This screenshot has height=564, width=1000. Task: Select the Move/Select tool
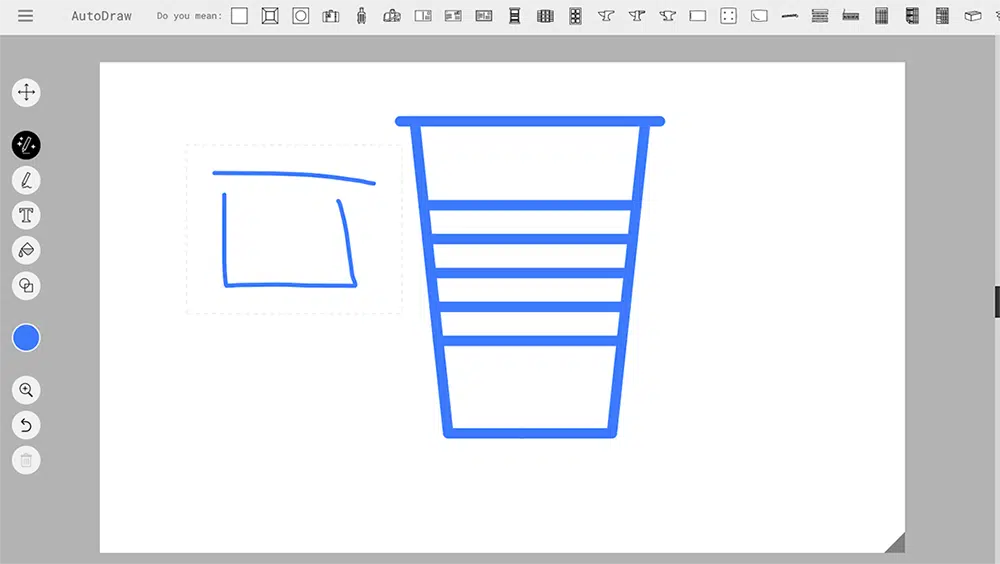26,93
